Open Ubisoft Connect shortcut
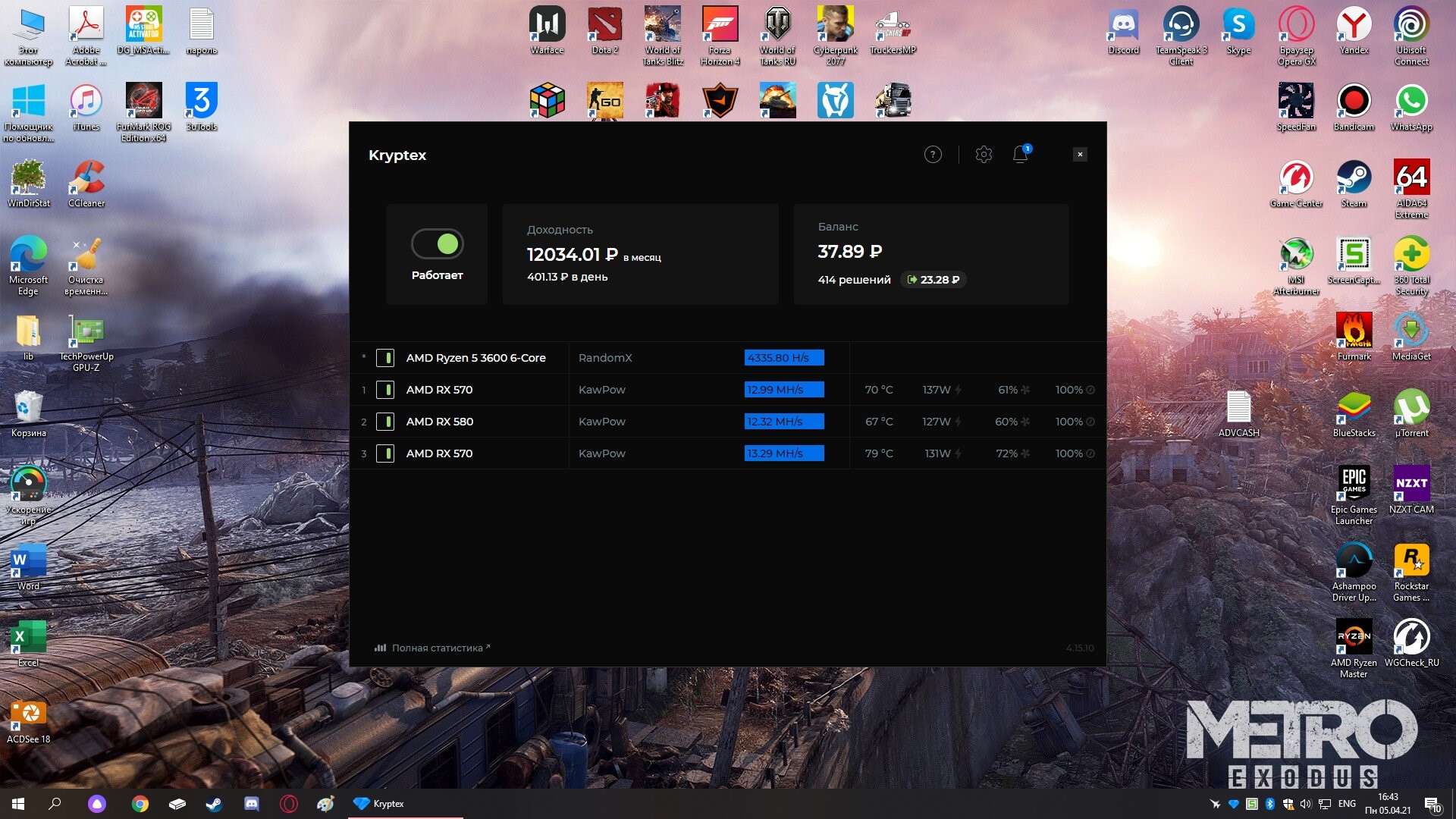 1411,36
